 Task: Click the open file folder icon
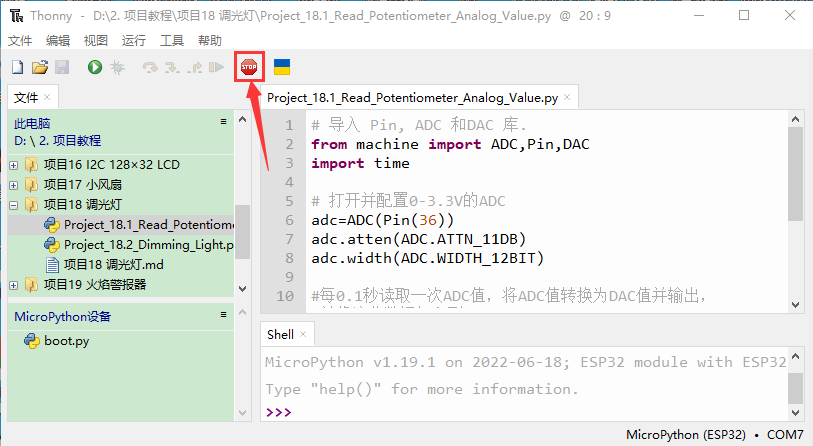[x=39, y=67]
